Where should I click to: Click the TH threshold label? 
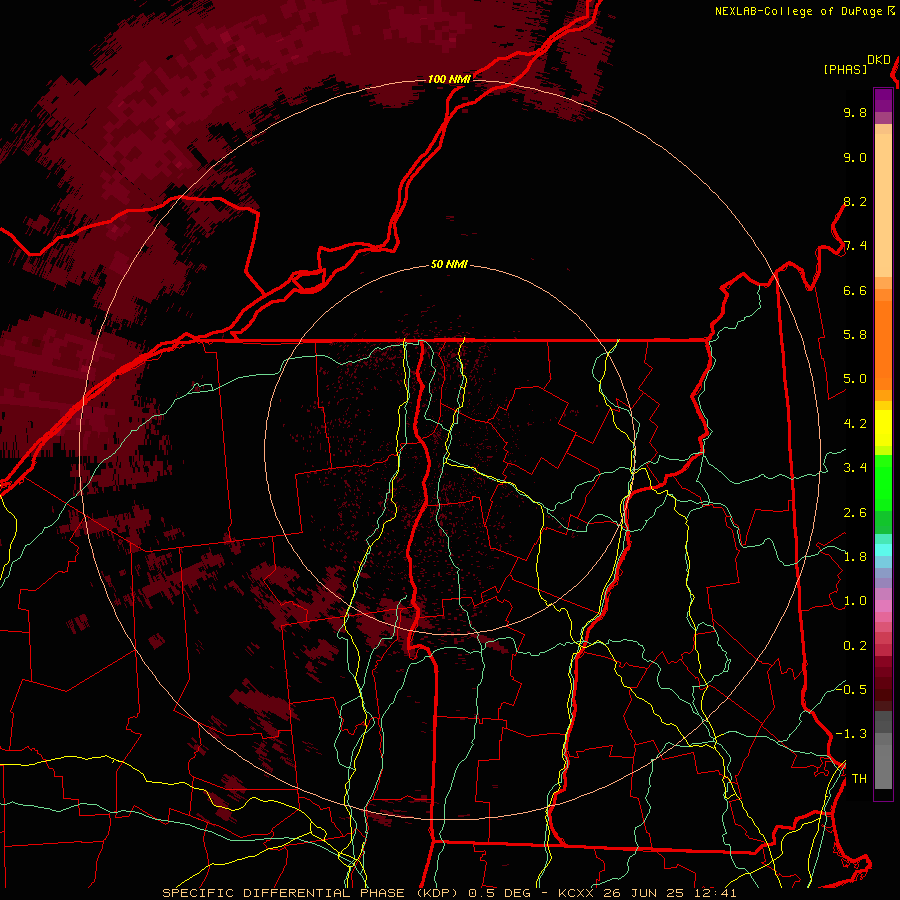(859, 778)
